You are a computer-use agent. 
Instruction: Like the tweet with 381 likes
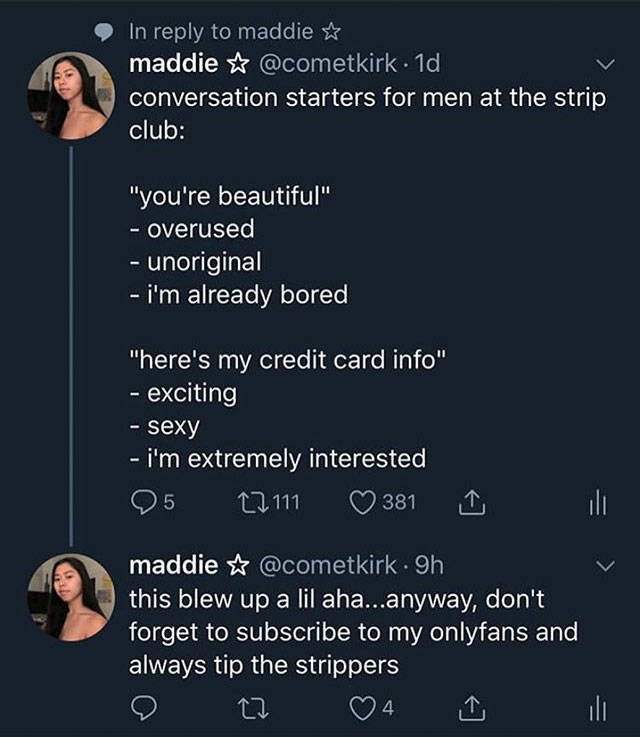click(362, 502)
